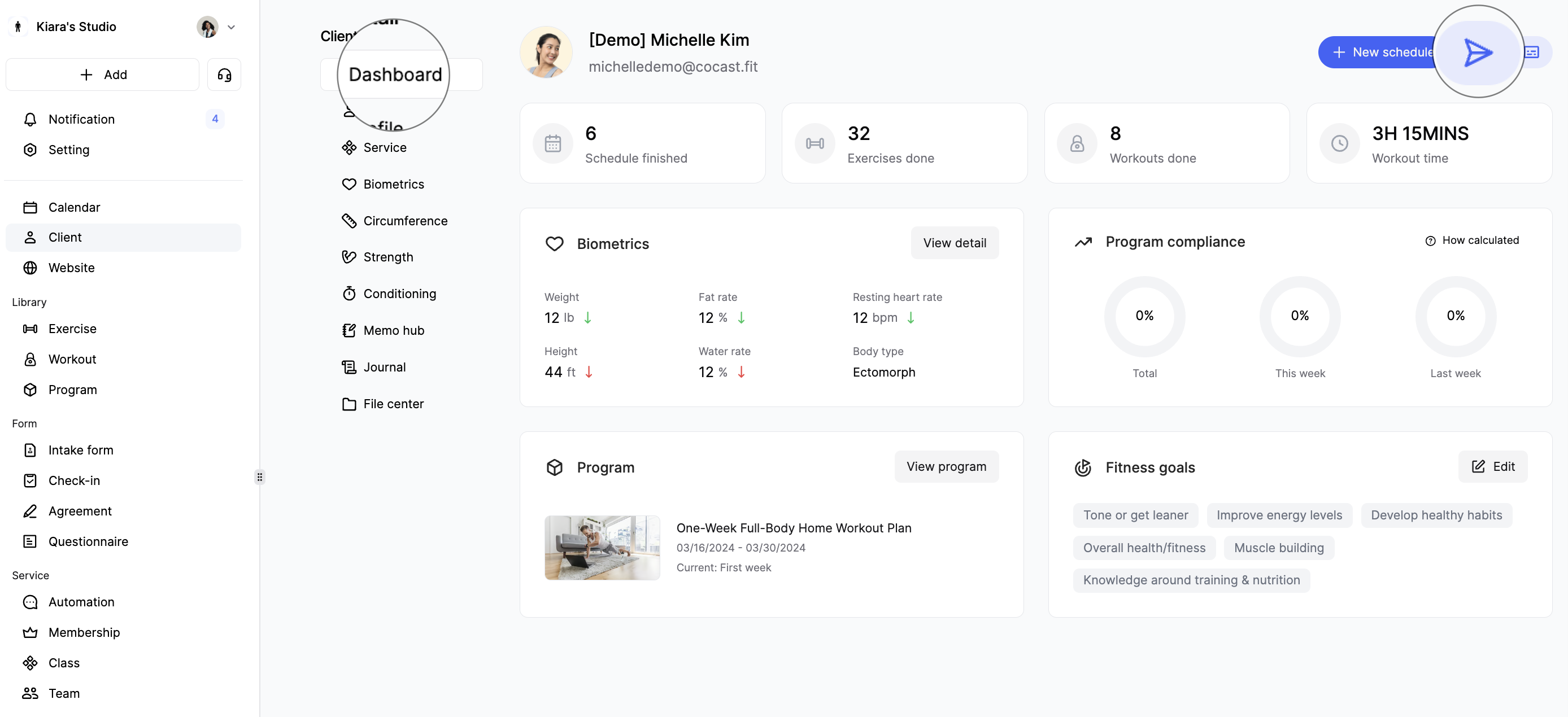Click the View detail button in Biometrics
Screen dimensions: 1568x717
954,243
